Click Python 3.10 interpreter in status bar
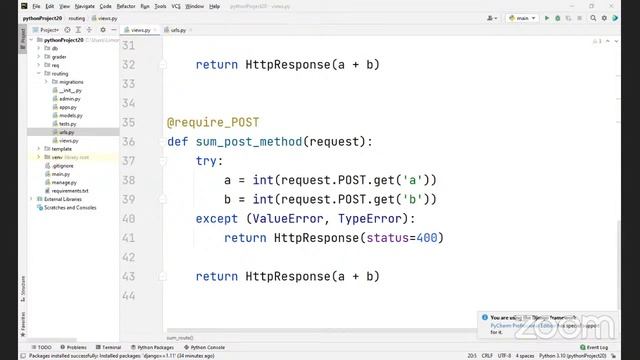 point(573,356)
